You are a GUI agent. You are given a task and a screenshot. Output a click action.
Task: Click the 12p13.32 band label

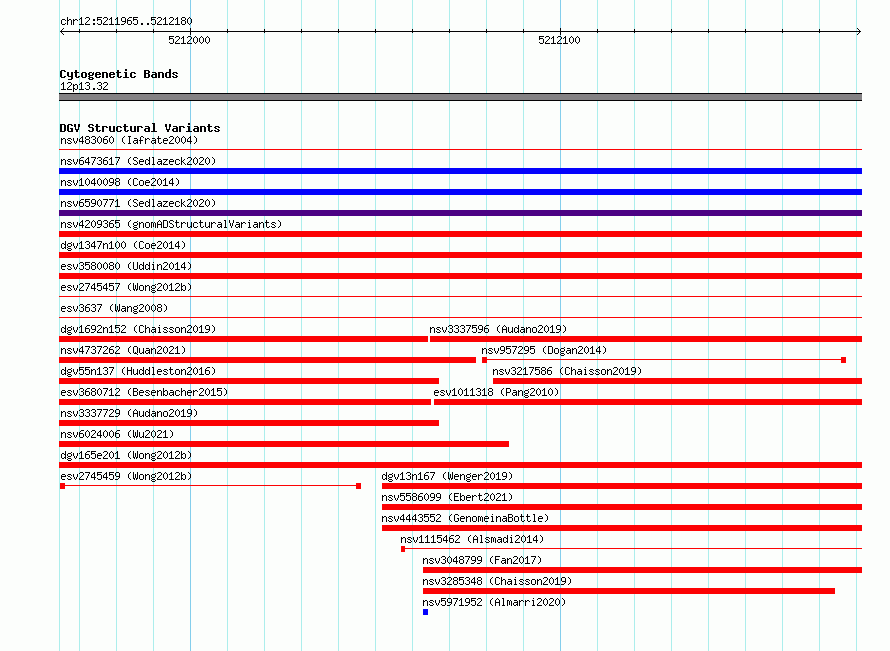click(x=84, y=86)
